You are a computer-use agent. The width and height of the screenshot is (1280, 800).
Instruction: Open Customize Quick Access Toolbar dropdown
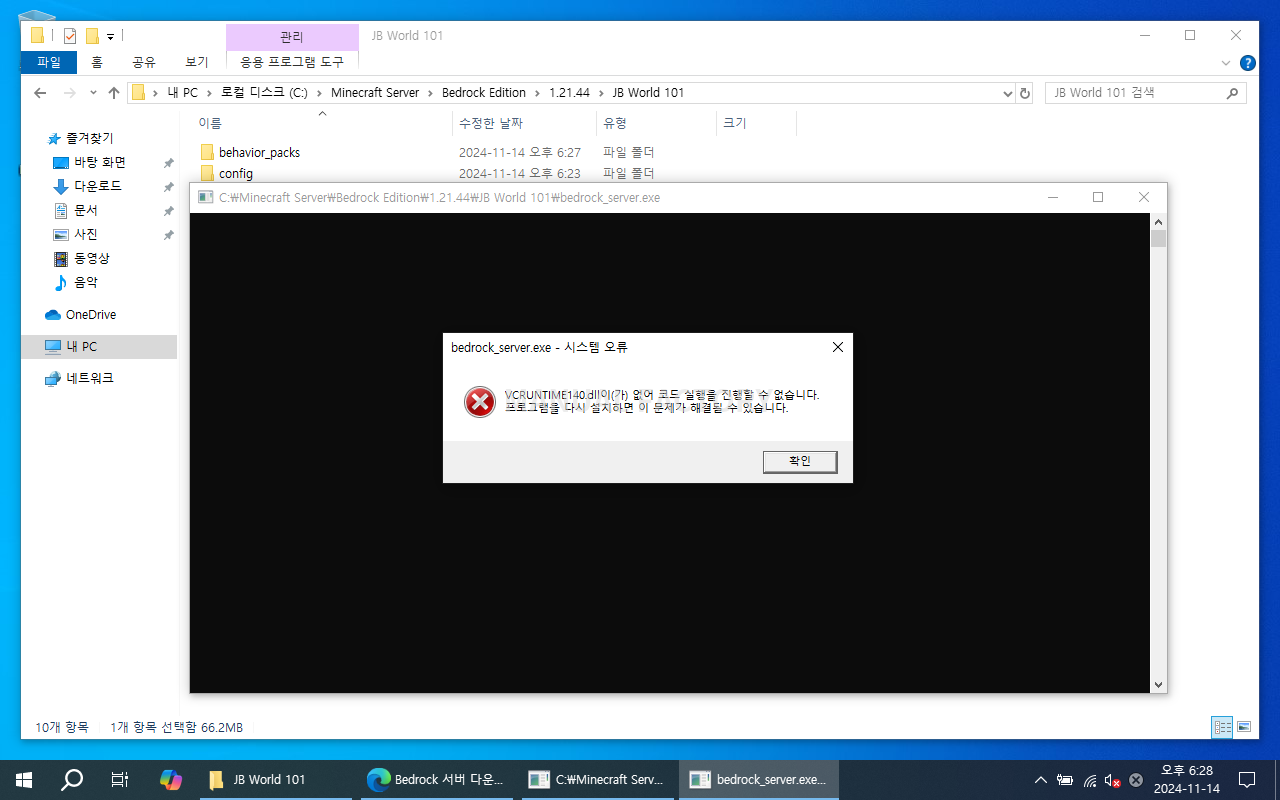click(110, 37)
